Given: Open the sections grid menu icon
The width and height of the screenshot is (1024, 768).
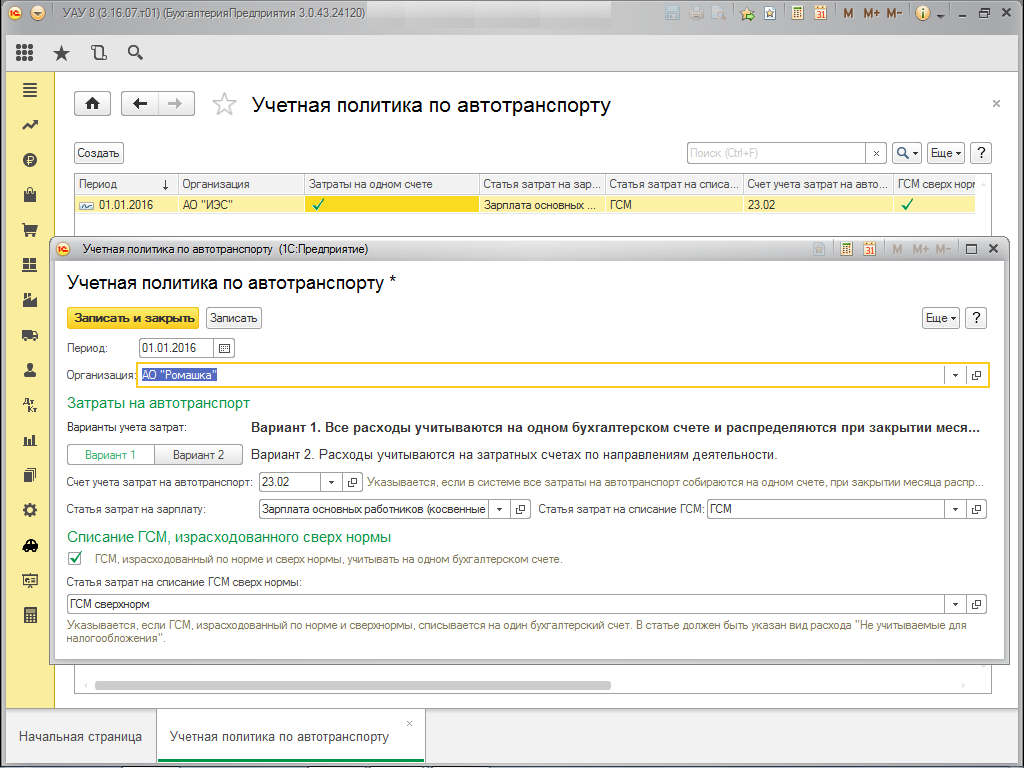Looking at the screenshot, I should (25, 53).
